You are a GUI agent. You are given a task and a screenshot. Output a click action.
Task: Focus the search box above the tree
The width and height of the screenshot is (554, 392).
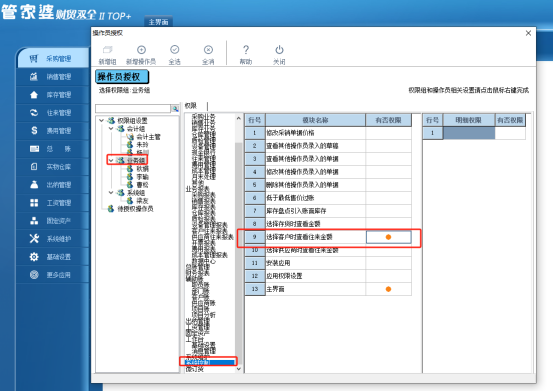pos(133,109)
